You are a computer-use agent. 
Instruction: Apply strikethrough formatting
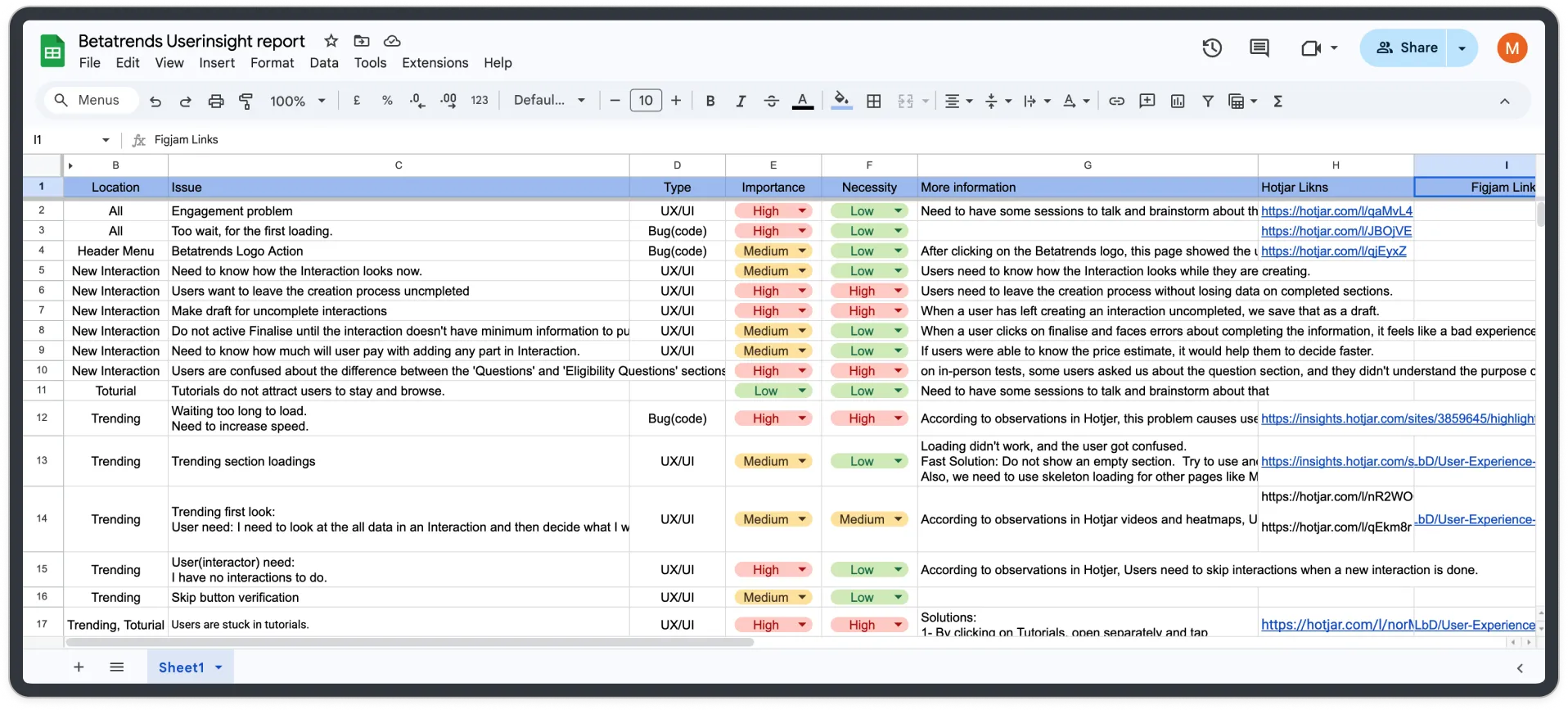pyautogui.click(x=771, y=101)
